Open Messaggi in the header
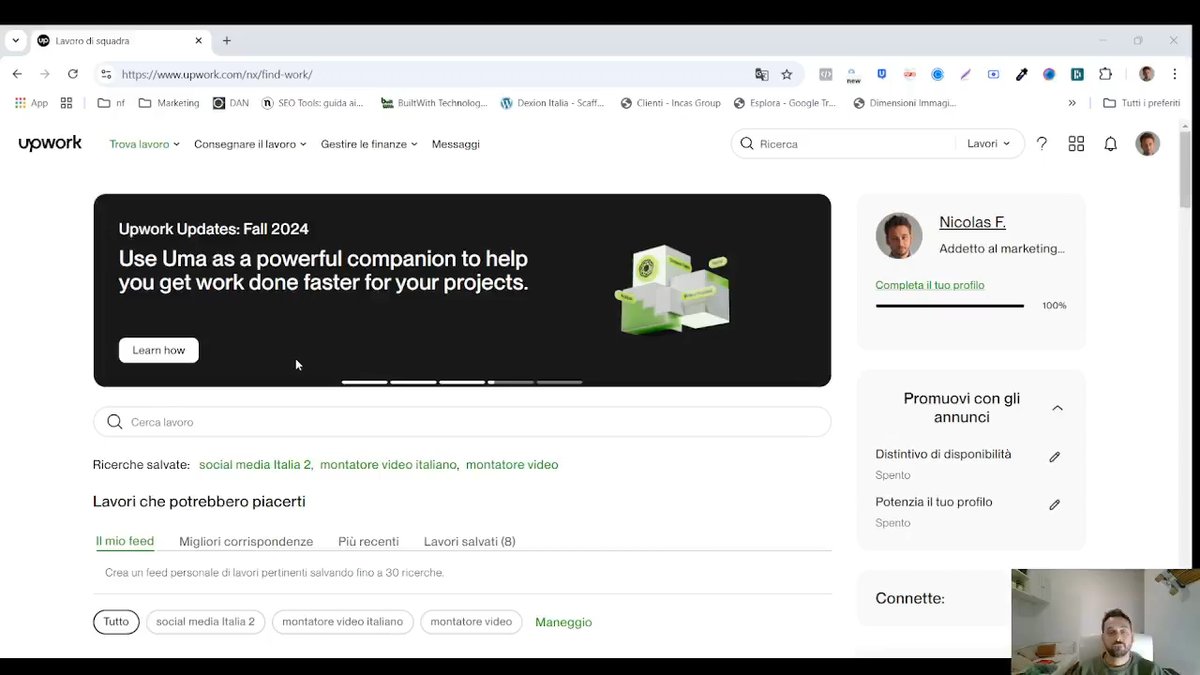Image resolution: width=1200 pixels, height=675 pixels. pyautogui.click(x=456, y=144)
